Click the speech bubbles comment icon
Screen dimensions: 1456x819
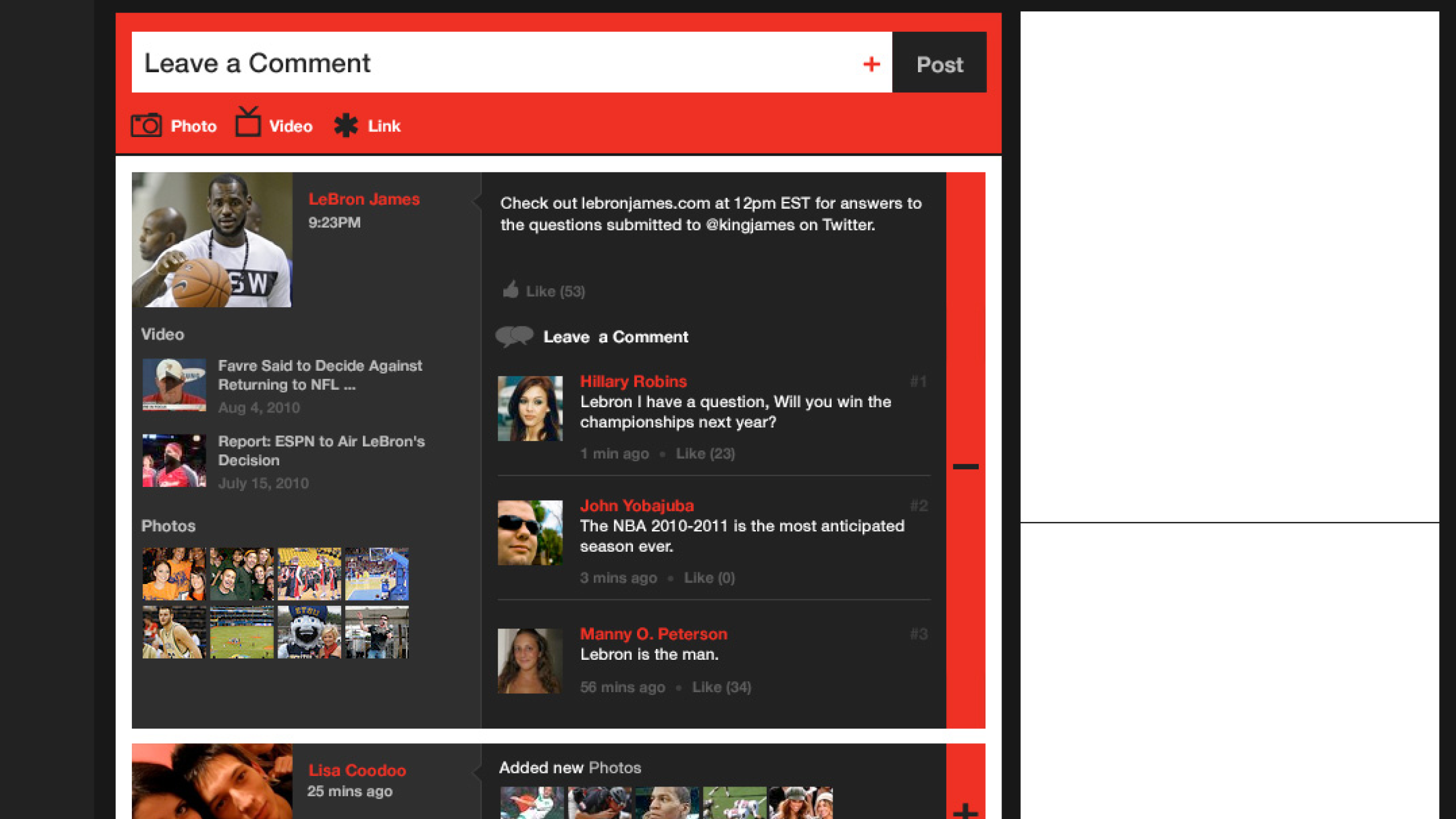click(514, 336)
